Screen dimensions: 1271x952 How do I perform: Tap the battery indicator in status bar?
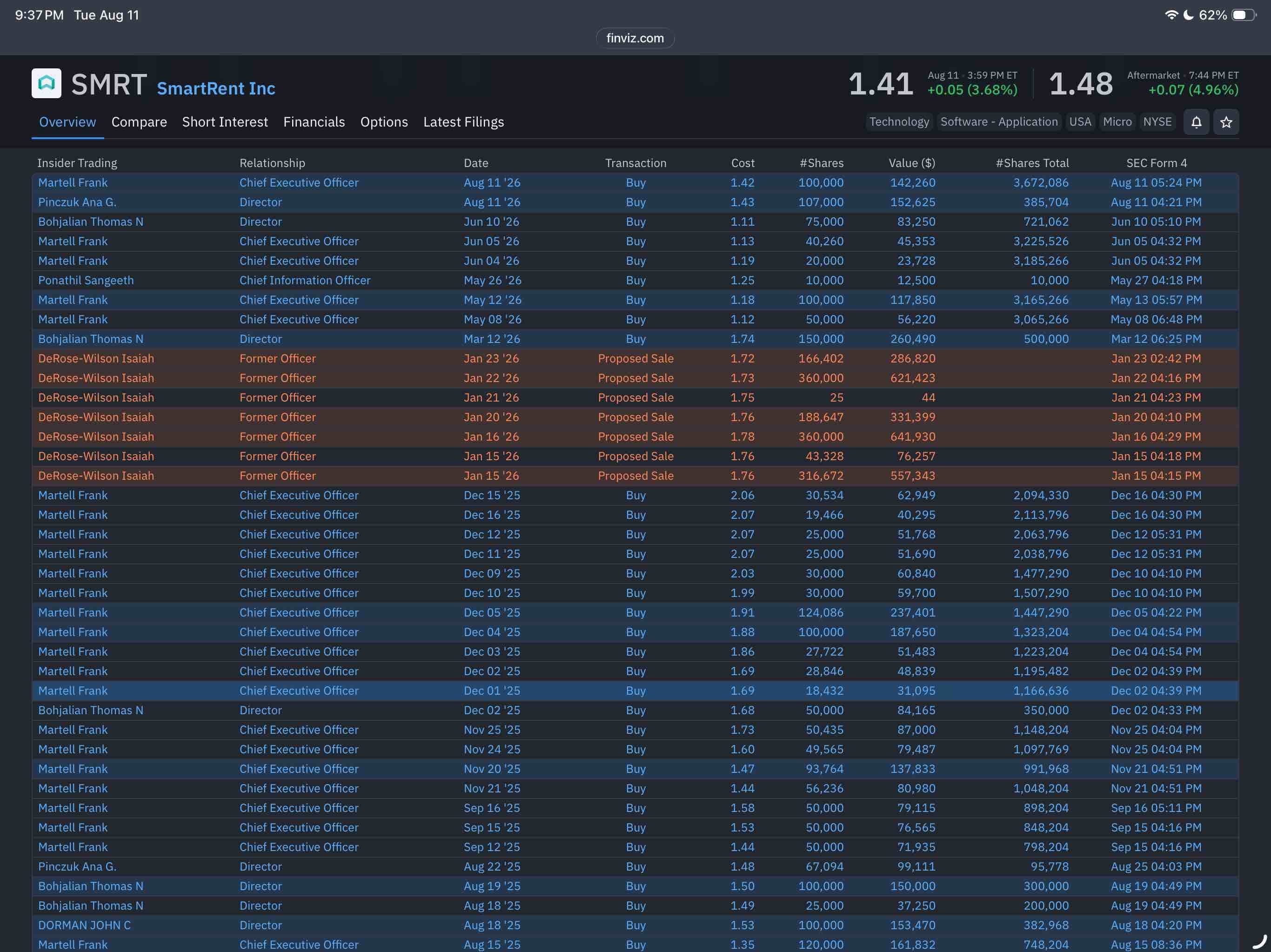click(x=1244, y=15)
